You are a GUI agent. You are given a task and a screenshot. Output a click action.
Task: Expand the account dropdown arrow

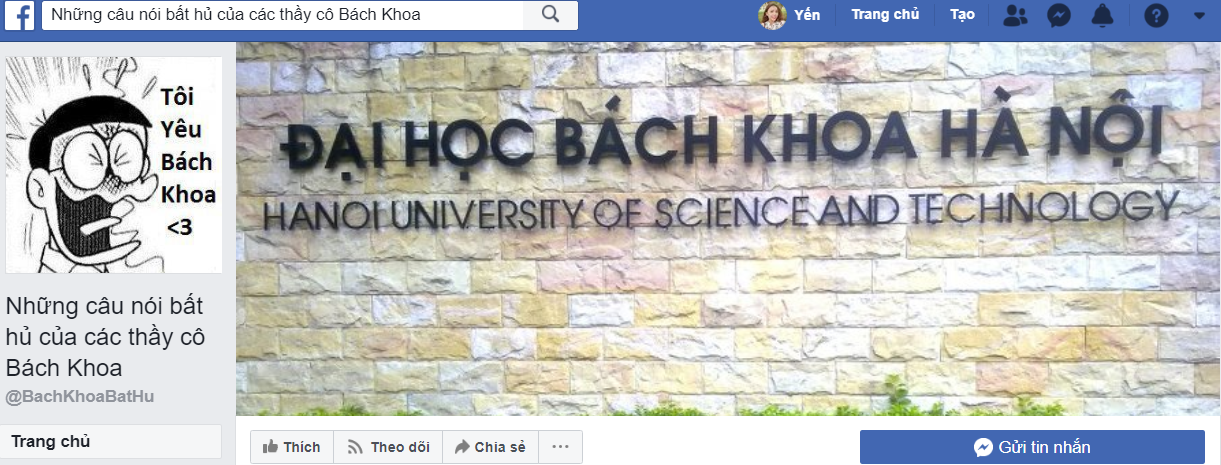click(1199, 16)
